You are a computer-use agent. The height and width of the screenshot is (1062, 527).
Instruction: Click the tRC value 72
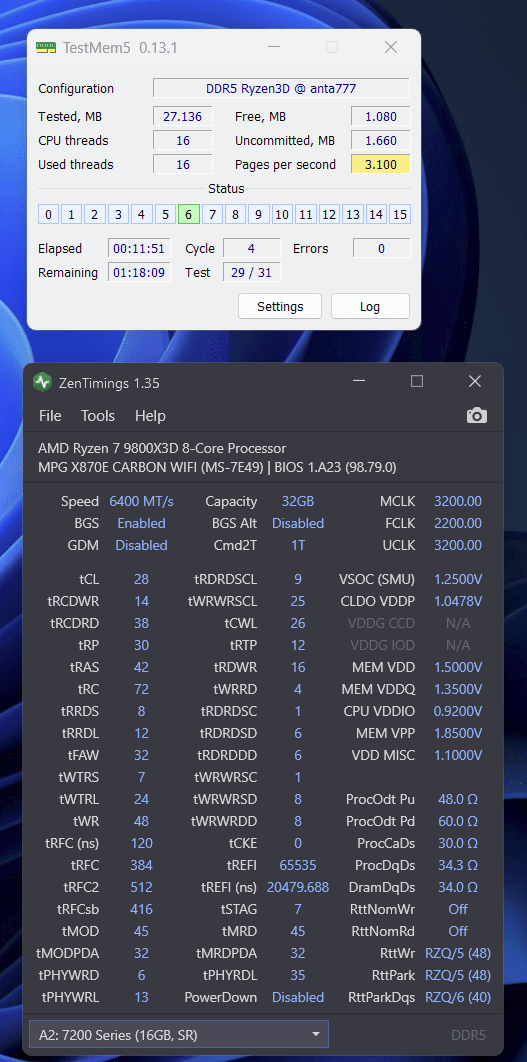point(141,689)
